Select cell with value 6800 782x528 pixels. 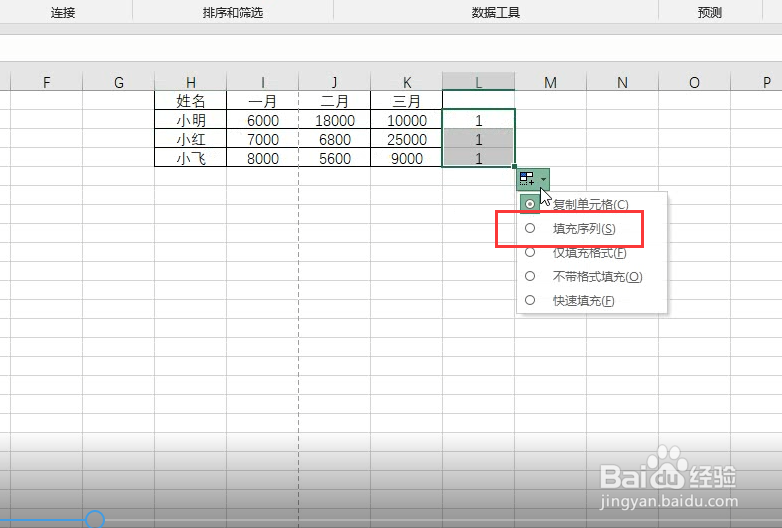(x=335, y=139)
